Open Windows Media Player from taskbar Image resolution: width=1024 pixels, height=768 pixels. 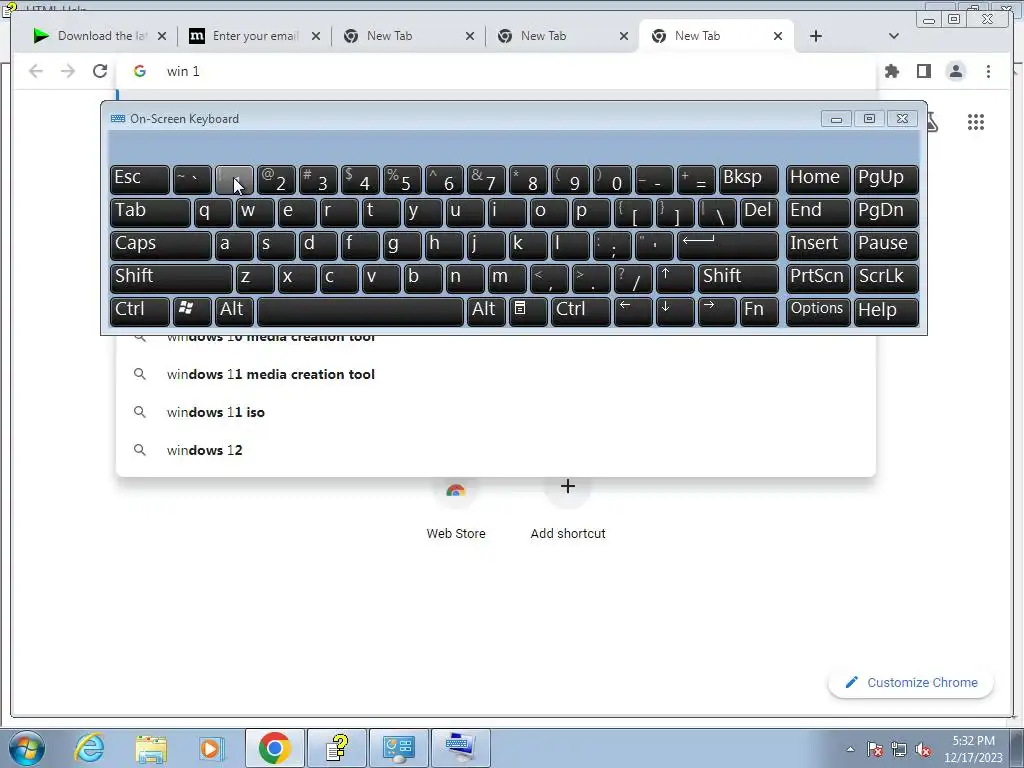coord(212,748)
